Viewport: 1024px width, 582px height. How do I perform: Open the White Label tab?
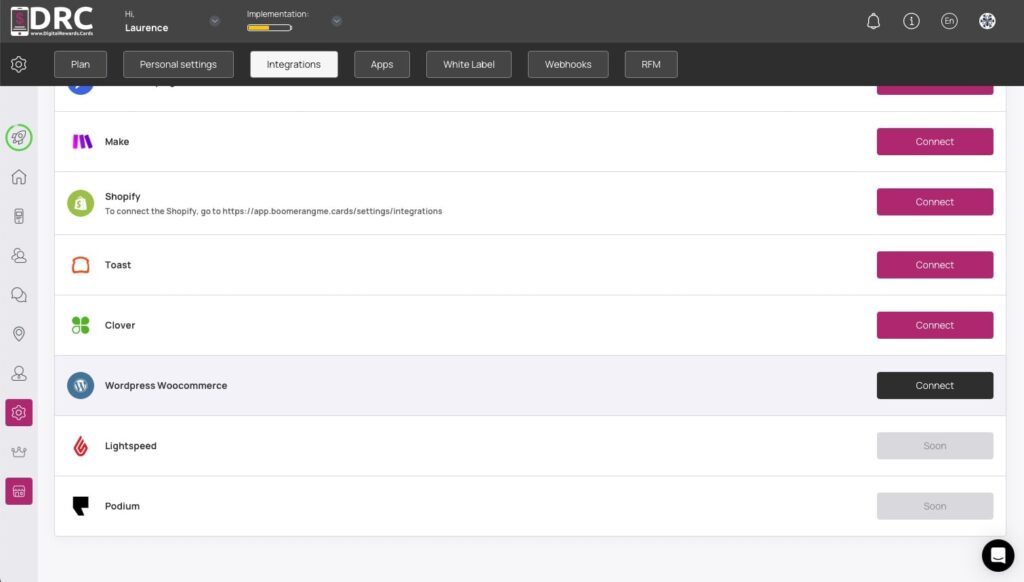pos(469,64)
